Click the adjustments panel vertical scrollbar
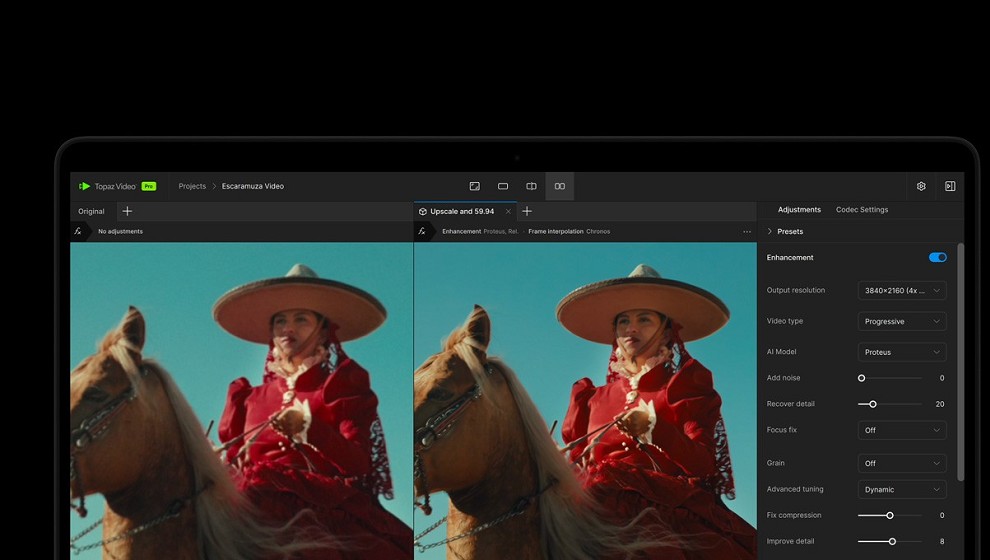The height and width of the screenshot is (560, 990). tap(960, 362)
